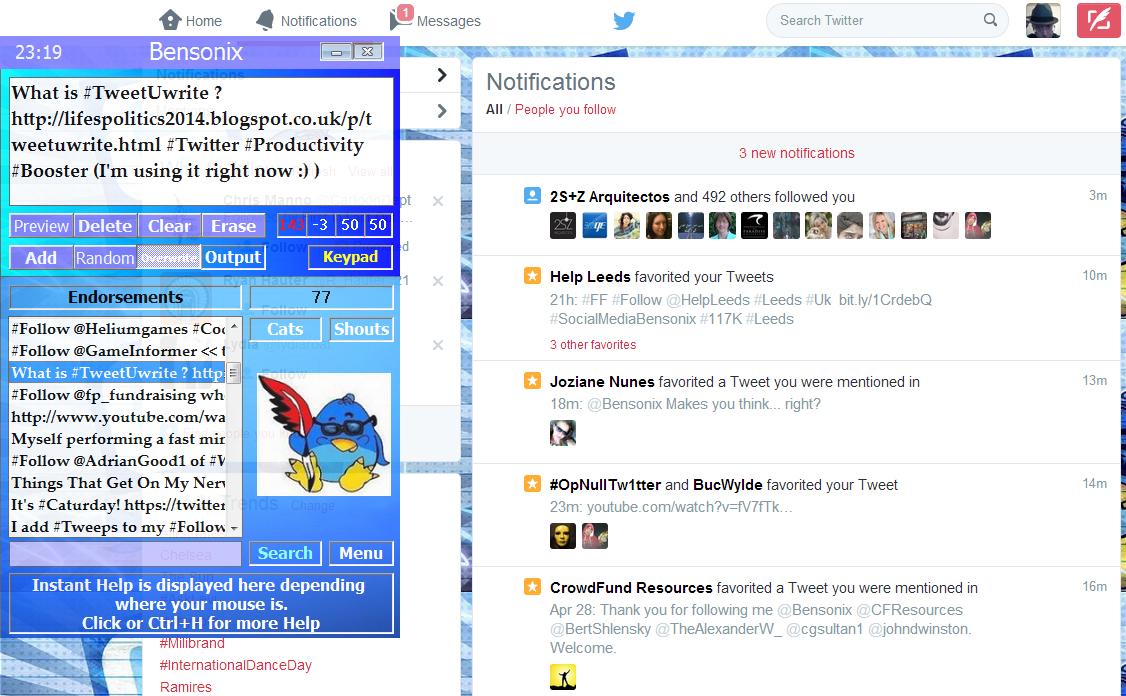Minimize the Bensonix window
The height and width of the screenshot is (696, 1126).
[336, 52]
